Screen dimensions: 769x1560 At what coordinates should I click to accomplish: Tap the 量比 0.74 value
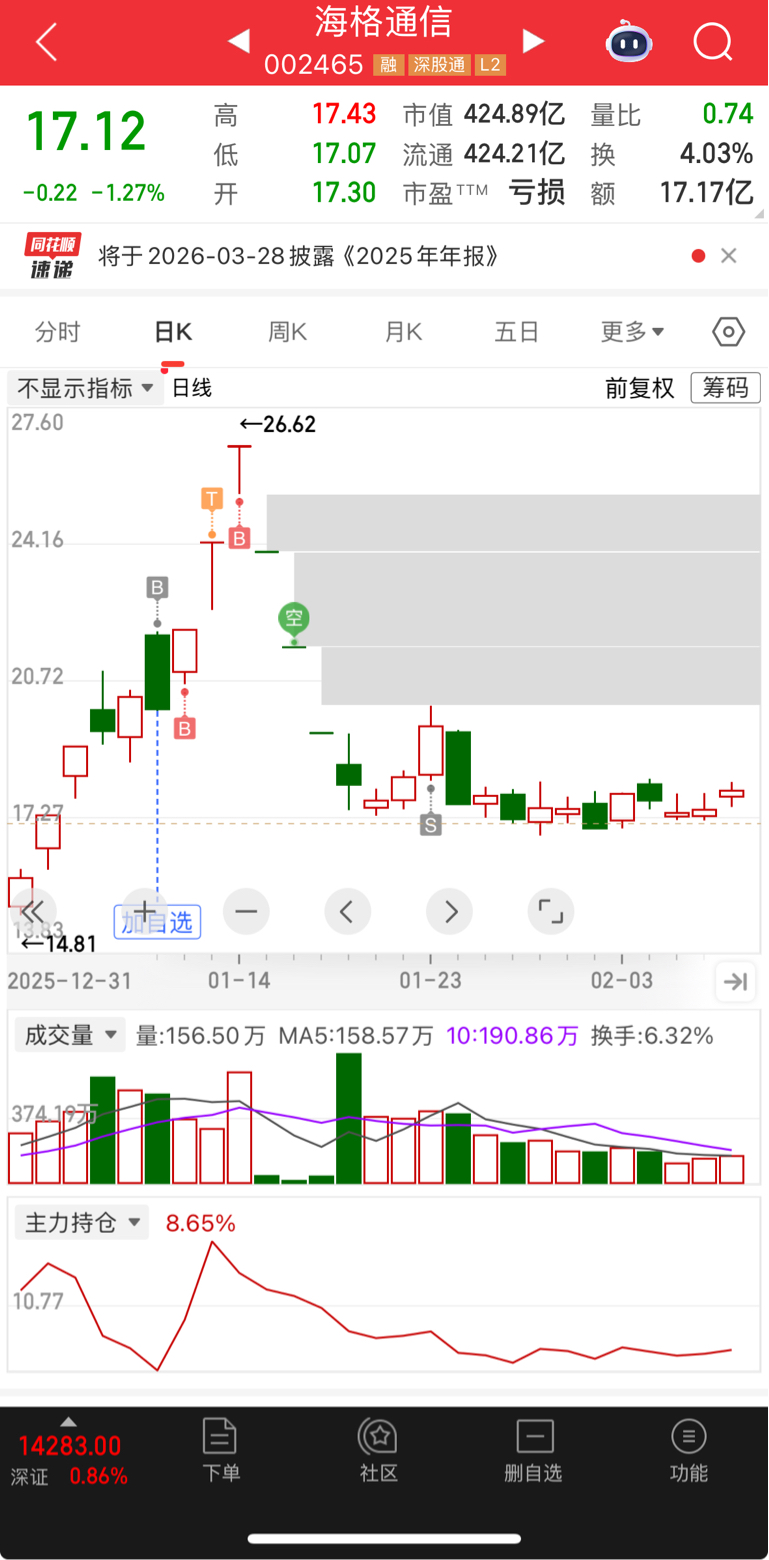[x=728, y=115]
